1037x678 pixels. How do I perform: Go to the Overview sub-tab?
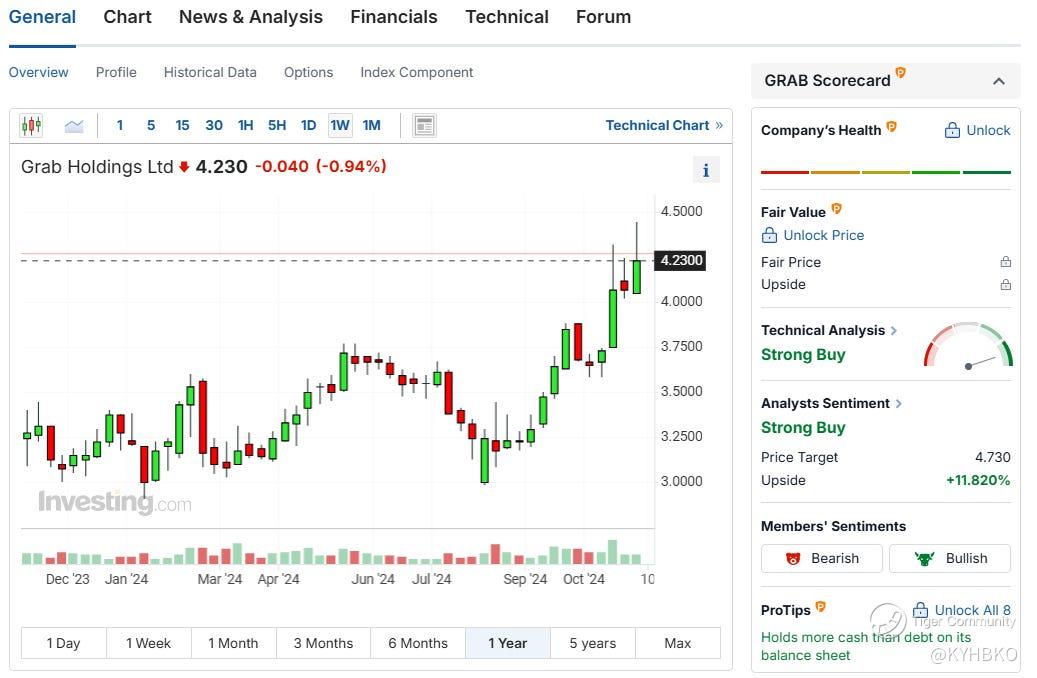click(38, 72)
